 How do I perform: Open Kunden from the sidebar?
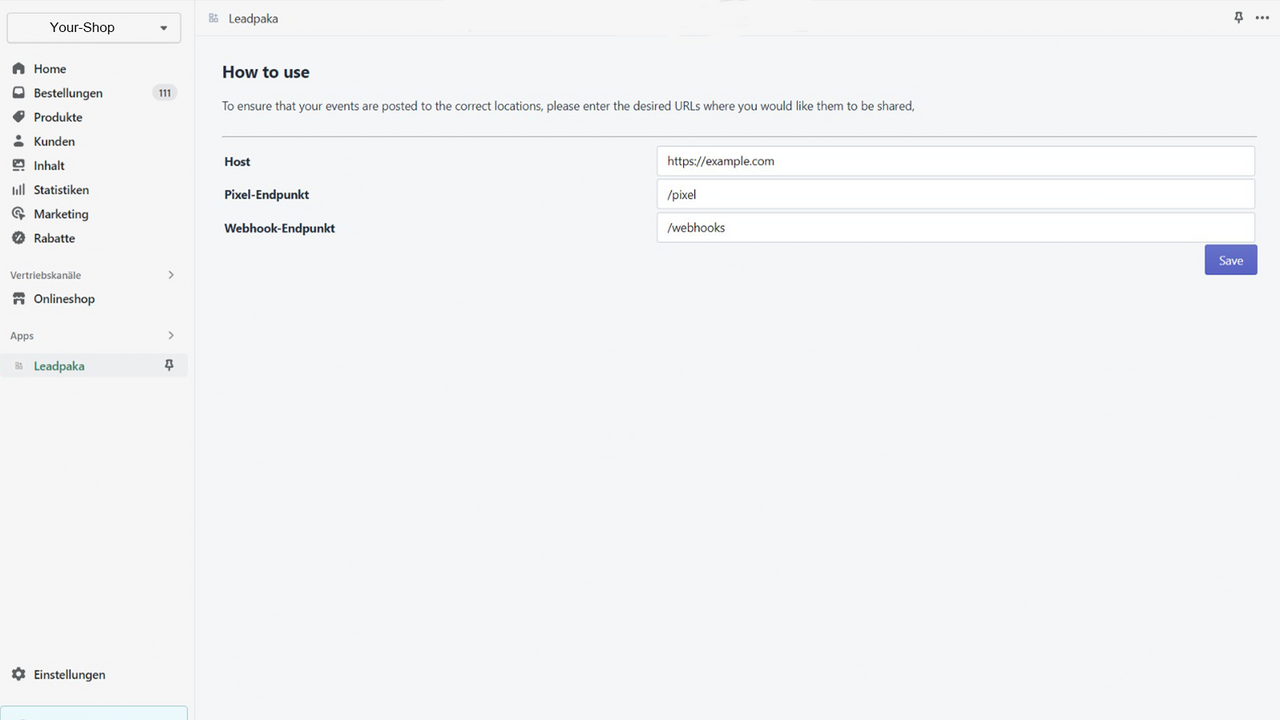click(x=18, y=141)
